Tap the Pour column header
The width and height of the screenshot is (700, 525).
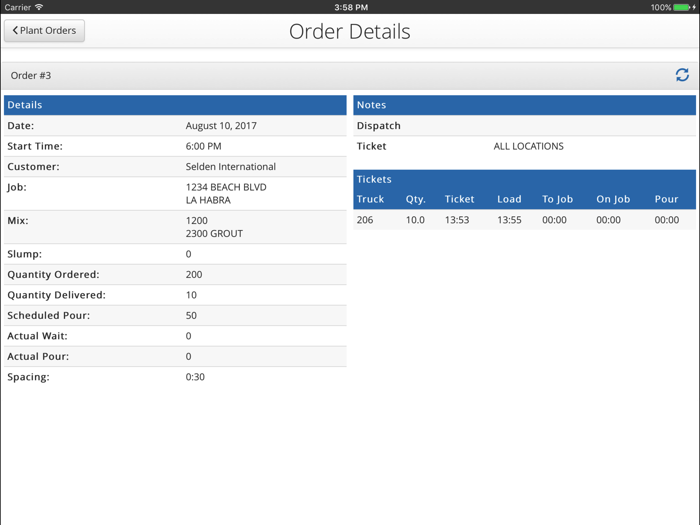[x=667, y=199]
